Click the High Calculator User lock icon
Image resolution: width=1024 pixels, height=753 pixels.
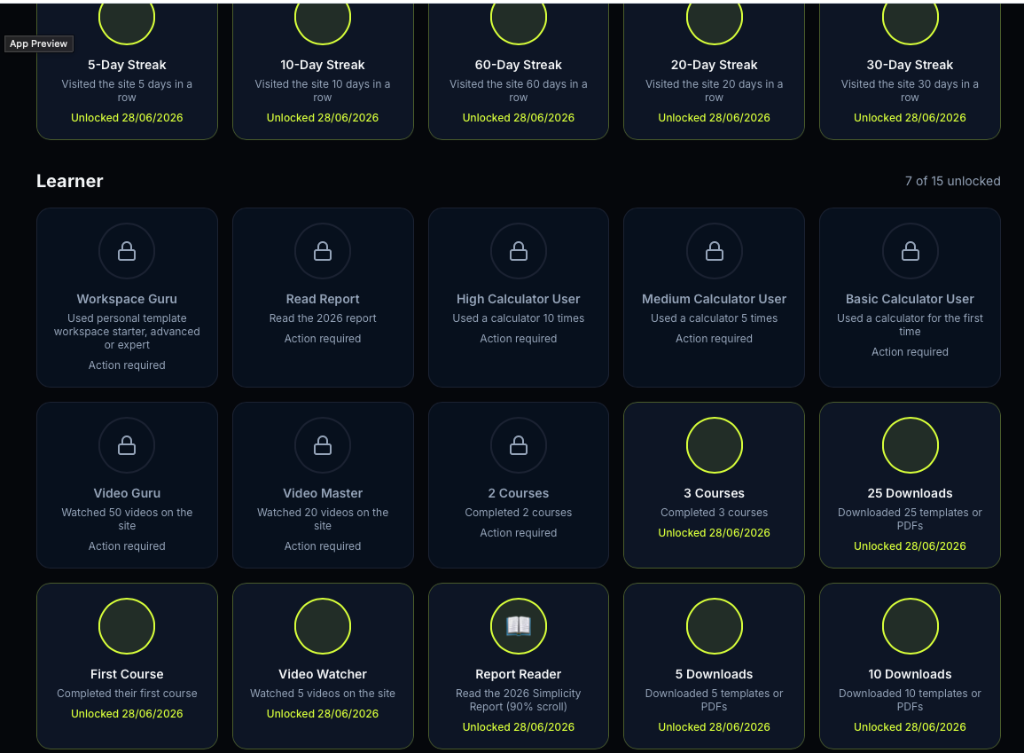[519, 251]
